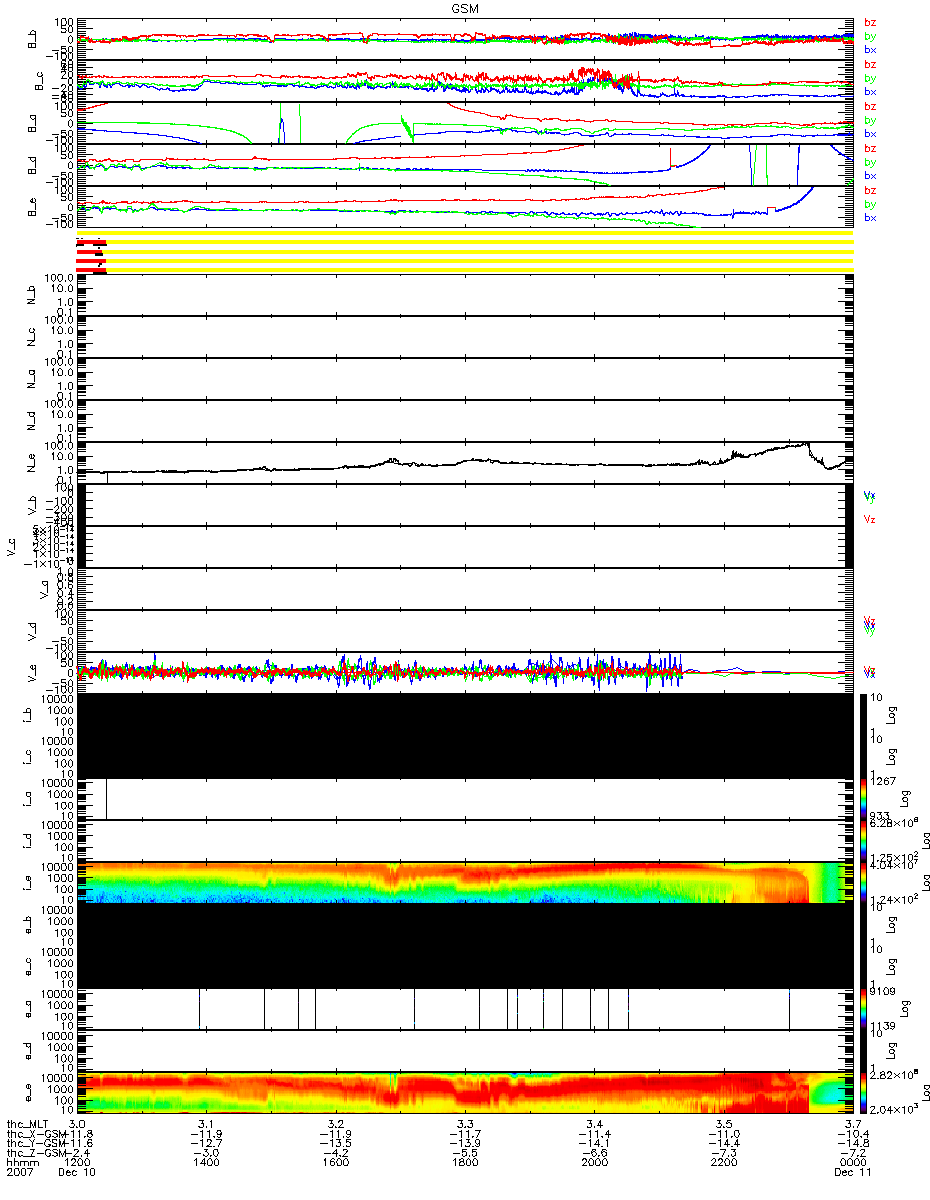Click the i_a axis label
The image size is (930, 1200).
click(29, 799)
